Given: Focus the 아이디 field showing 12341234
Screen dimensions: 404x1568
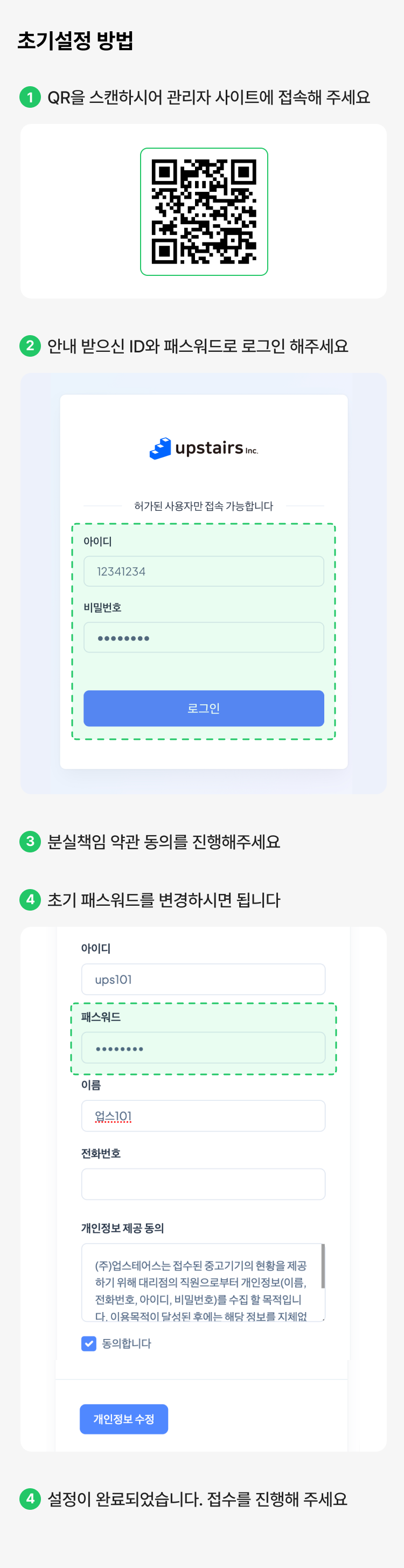Looking at the screenshot, I should (204, 571).
